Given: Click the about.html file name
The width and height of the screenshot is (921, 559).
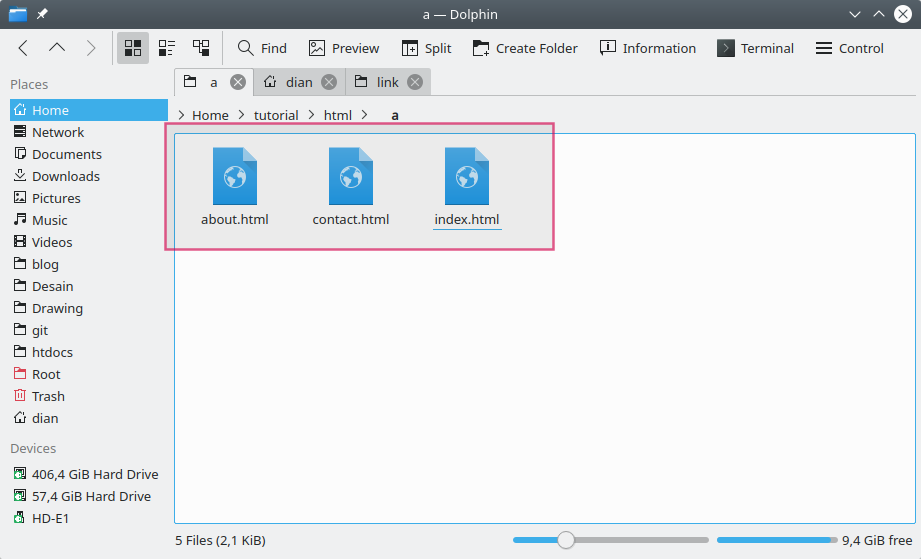Looking at the screenshot, I should (235, 219).
